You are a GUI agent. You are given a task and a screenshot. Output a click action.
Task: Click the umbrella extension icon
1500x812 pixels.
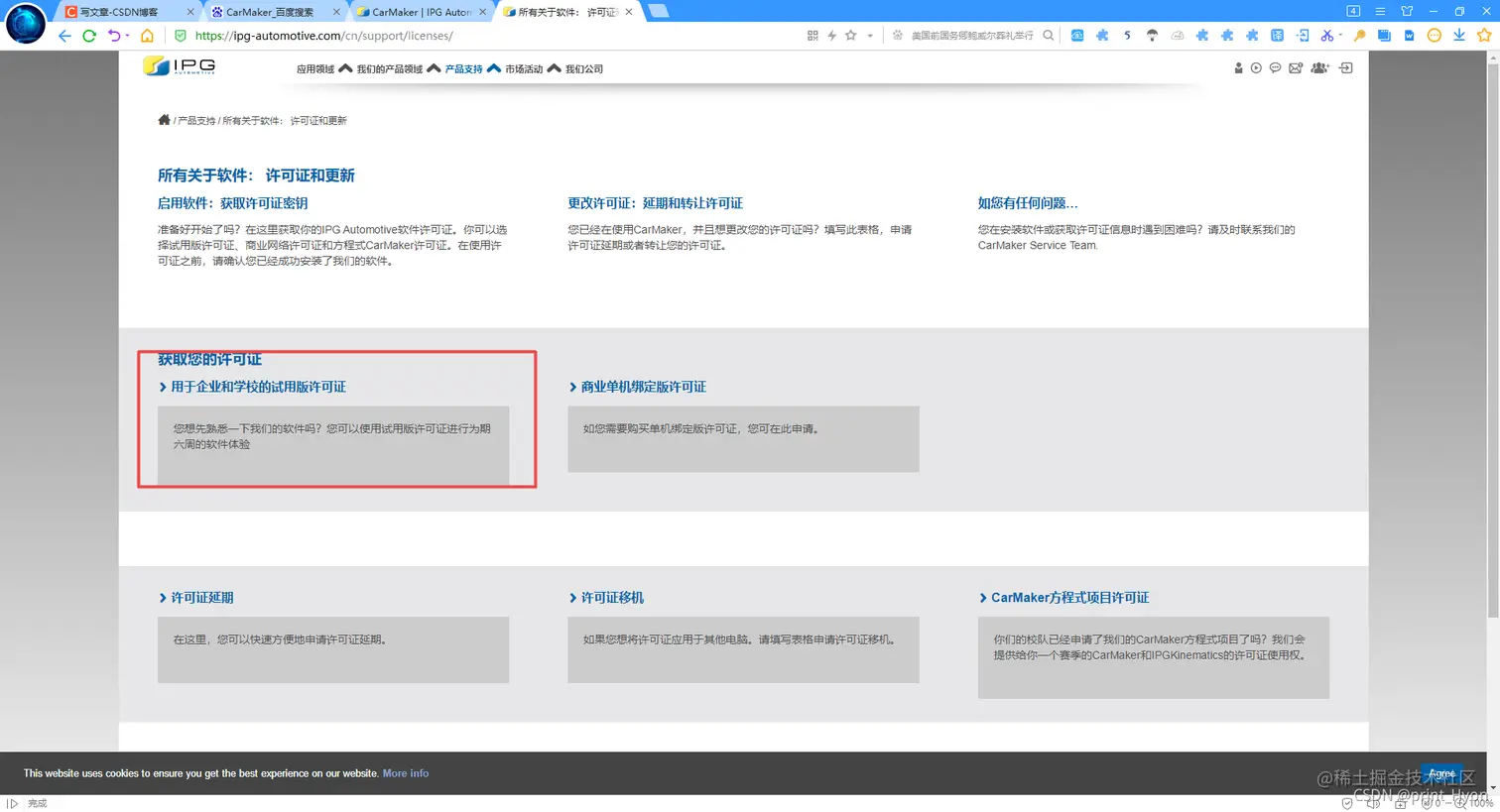click(1152, 36)
